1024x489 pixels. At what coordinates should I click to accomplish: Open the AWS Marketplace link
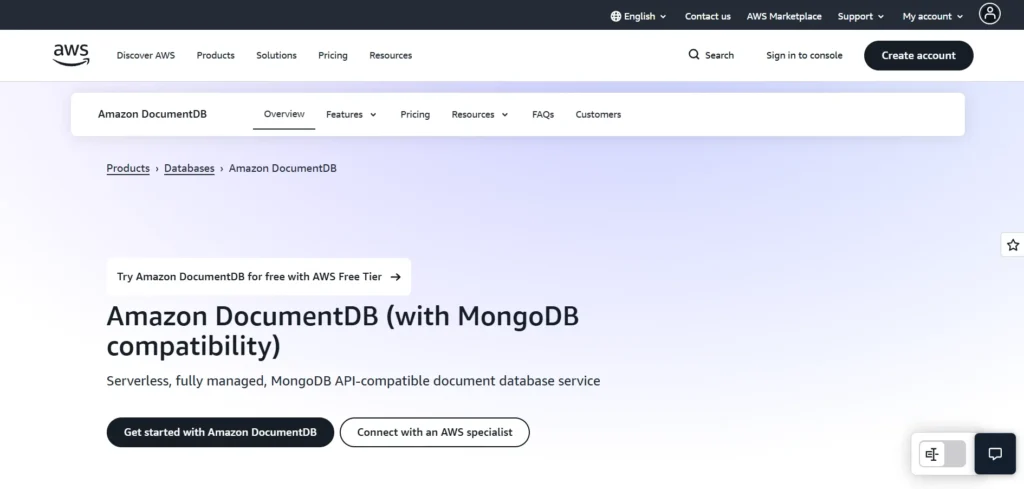pyautogui.click(x=784, y=16)
